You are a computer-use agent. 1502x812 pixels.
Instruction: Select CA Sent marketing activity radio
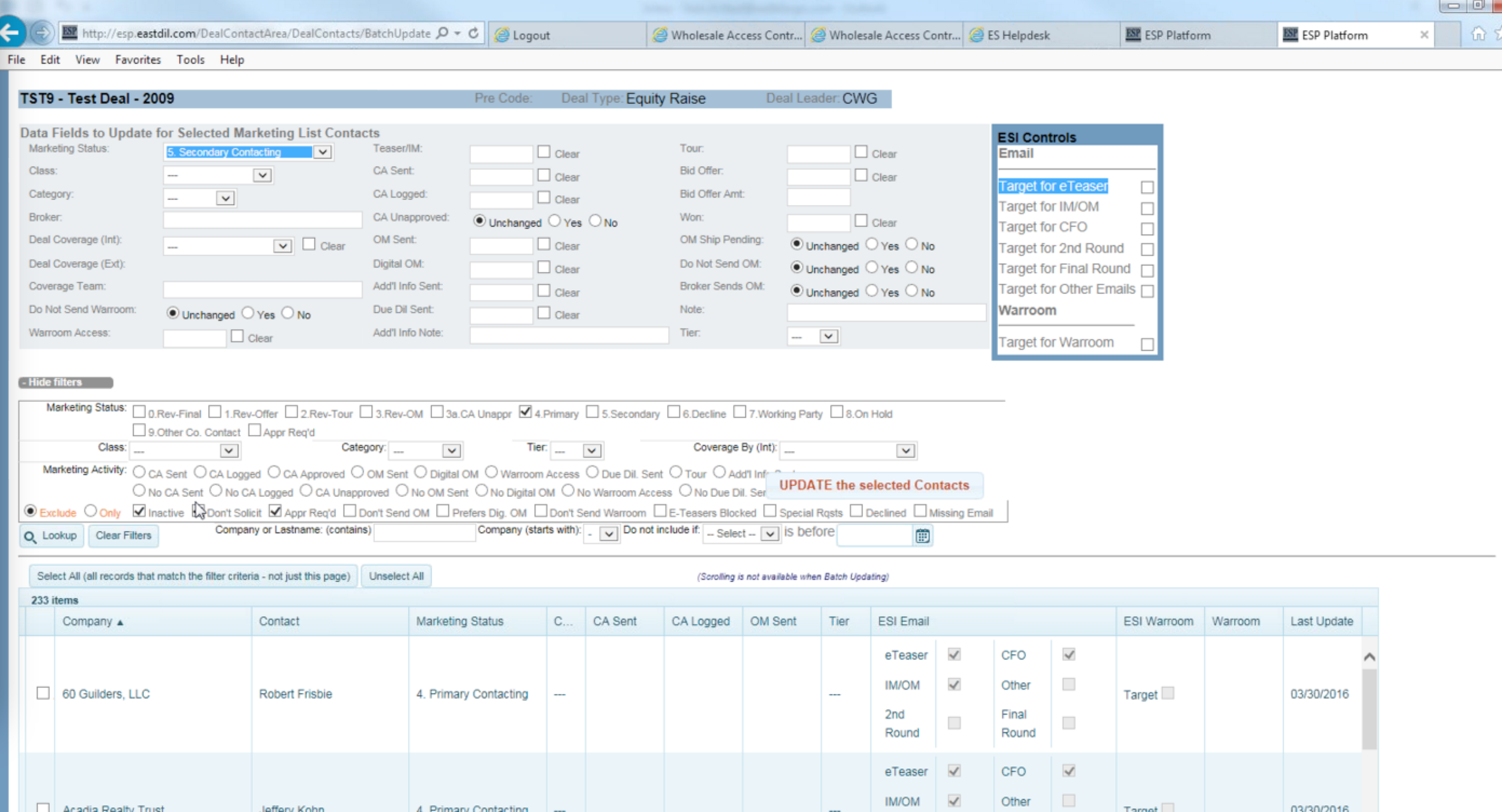click(x=139, y=472)
